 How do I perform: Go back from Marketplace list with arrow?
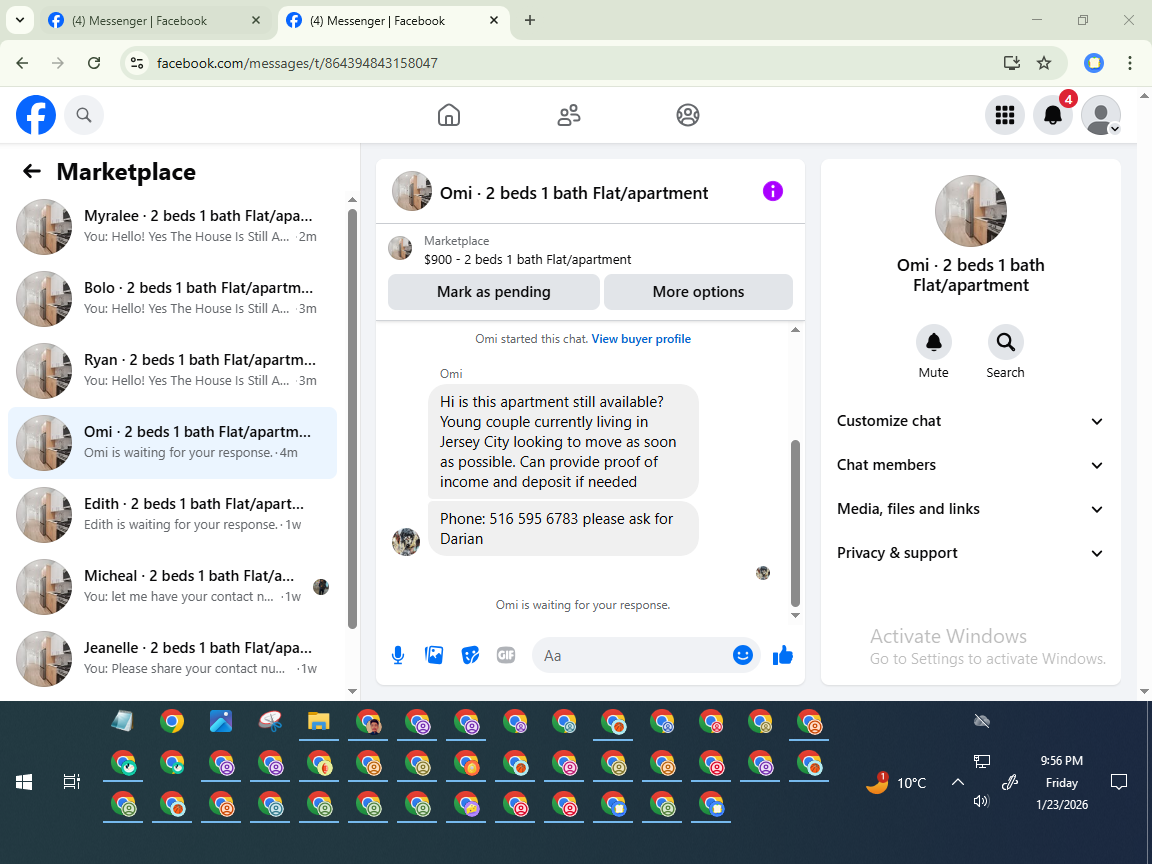(32, 172)
